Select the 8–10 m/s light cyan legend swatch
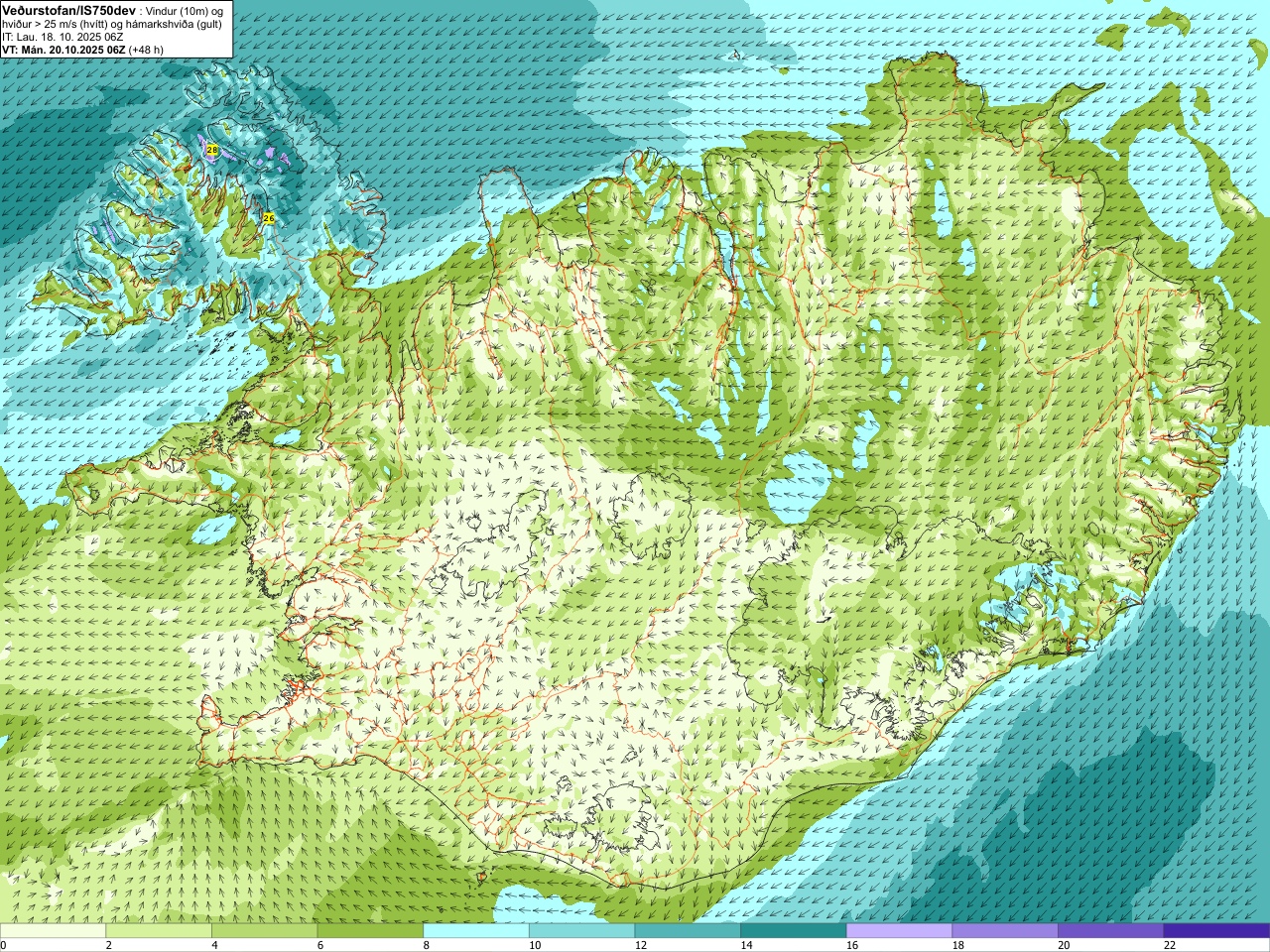 pyautogui.click(x=475, y=931)
